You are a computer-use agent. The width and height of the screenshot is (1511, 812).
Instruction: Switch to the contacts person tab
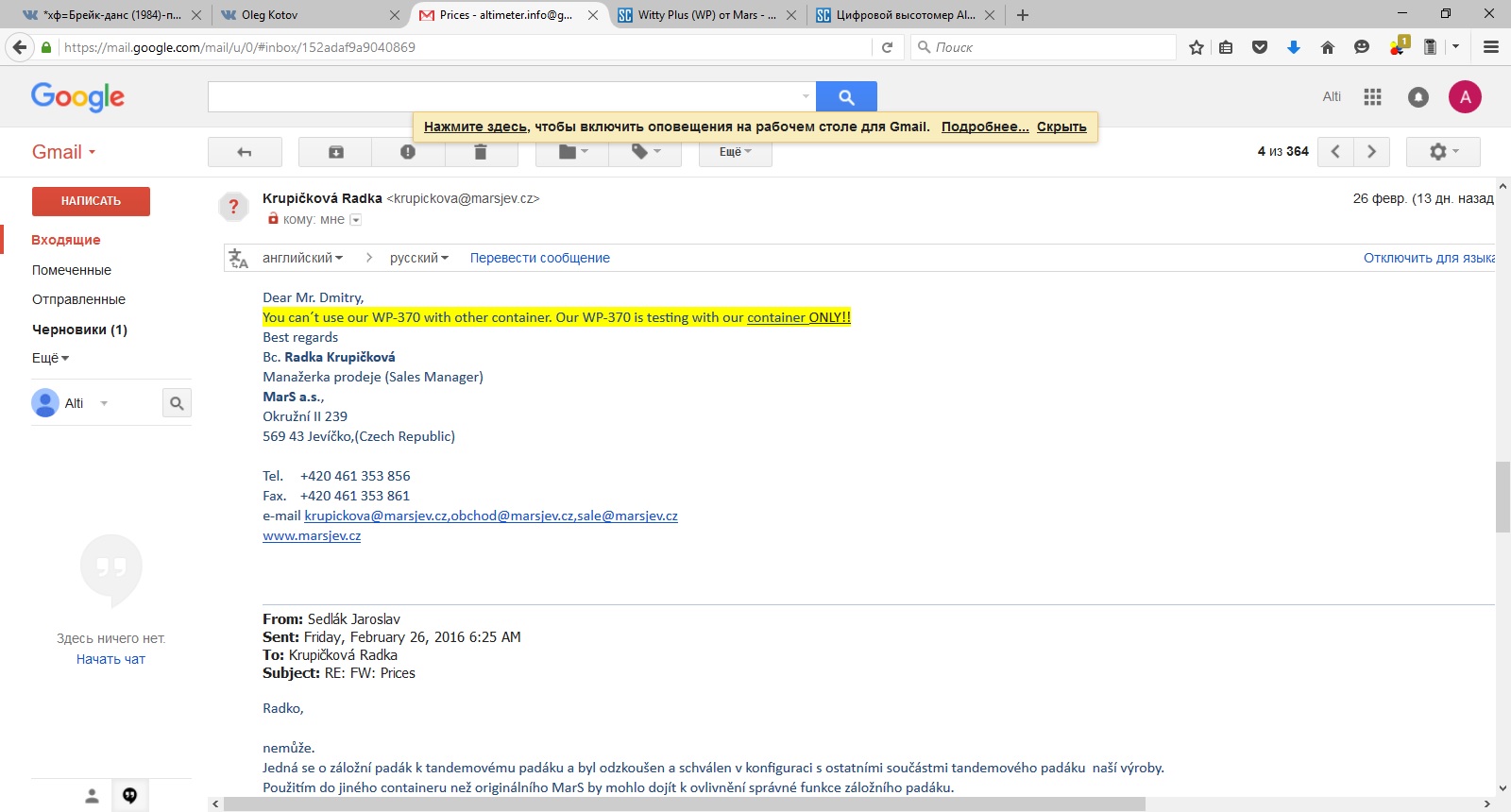pos(92,796)
